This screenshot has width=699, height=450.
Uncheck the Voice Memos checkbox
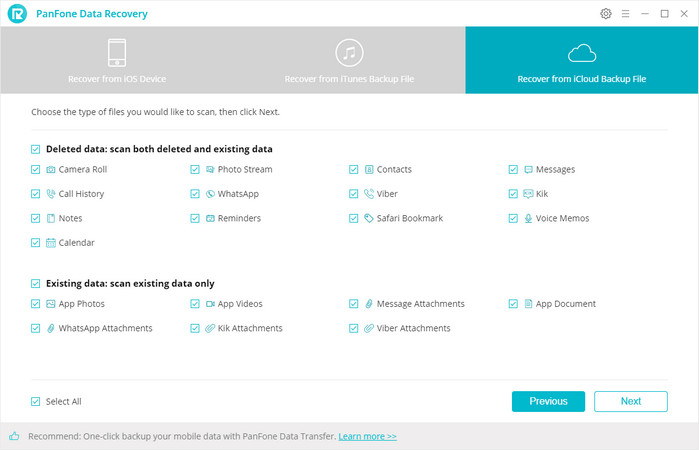pos(513,218)
